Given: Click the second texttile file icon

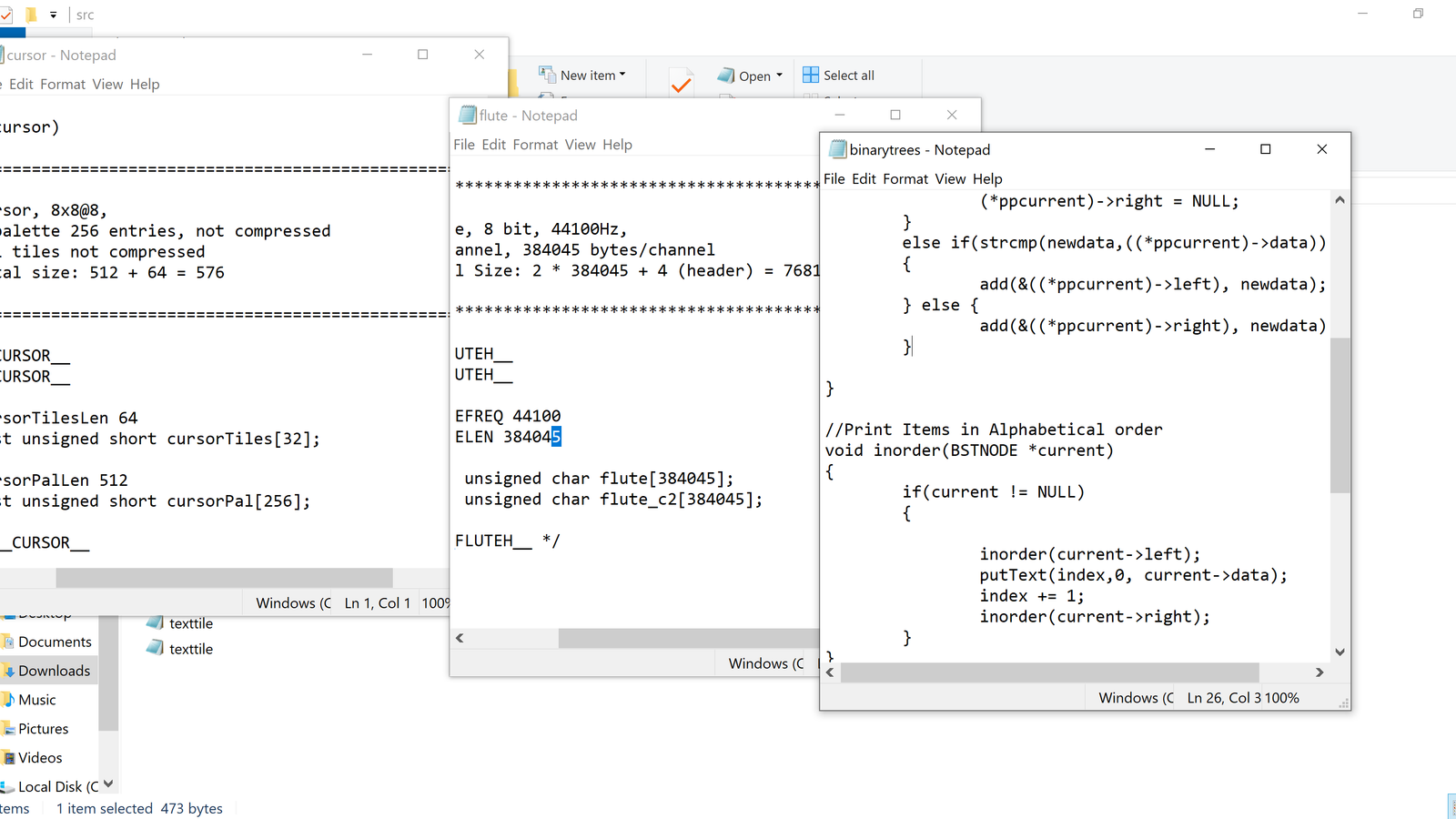Looking at the screenshot, I should point(155,649).
